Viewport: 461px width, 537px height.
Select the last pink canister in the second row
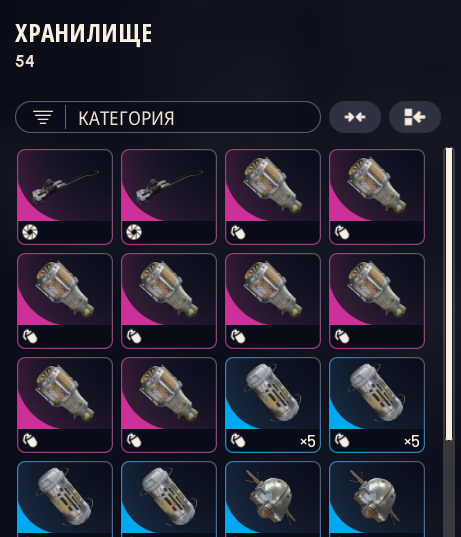(x=377, y=301)
